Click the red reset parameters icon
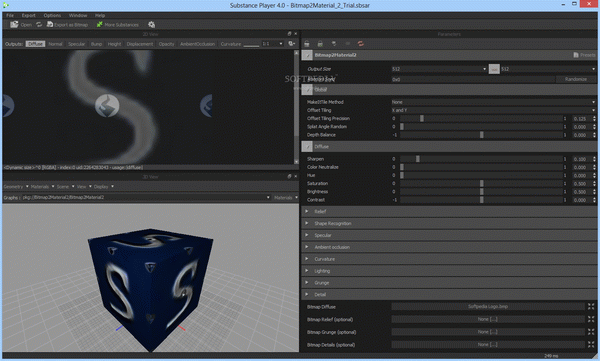600x361 pixels. point(360,44)
